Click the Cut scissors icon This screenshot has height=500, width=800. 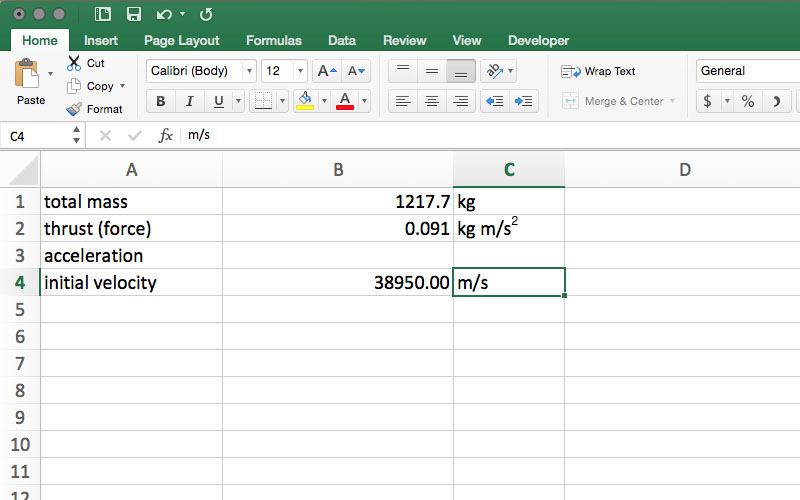pyautogui.click(x=75, y=63)
